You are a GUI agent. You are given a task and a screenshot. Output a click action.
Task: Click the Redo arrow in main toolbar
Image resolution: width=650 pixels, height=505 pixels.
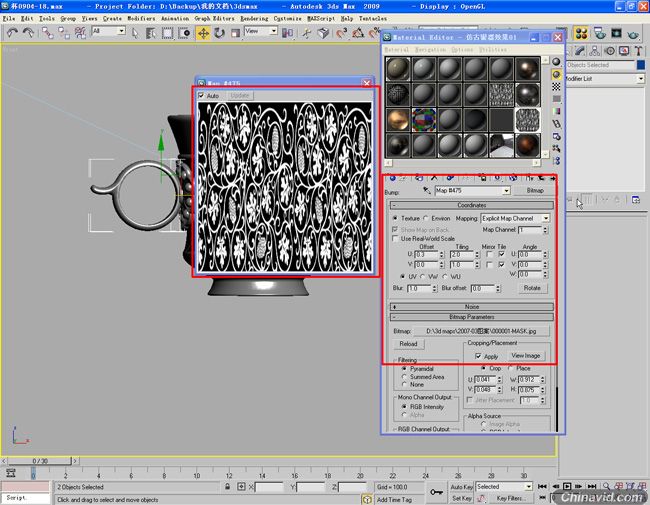[x=28, y=33]
